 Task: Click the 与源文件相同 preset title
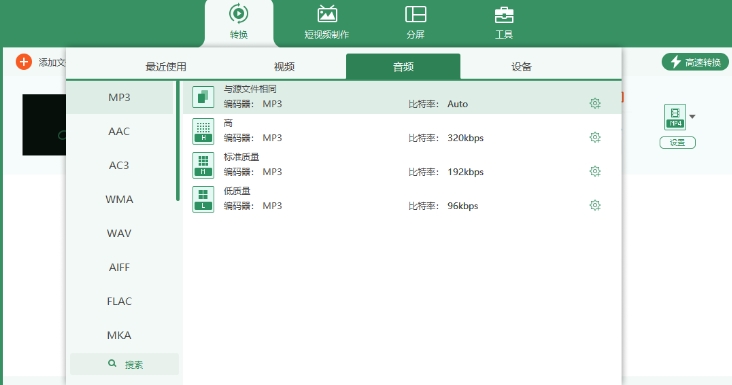(x=250, y=89)
